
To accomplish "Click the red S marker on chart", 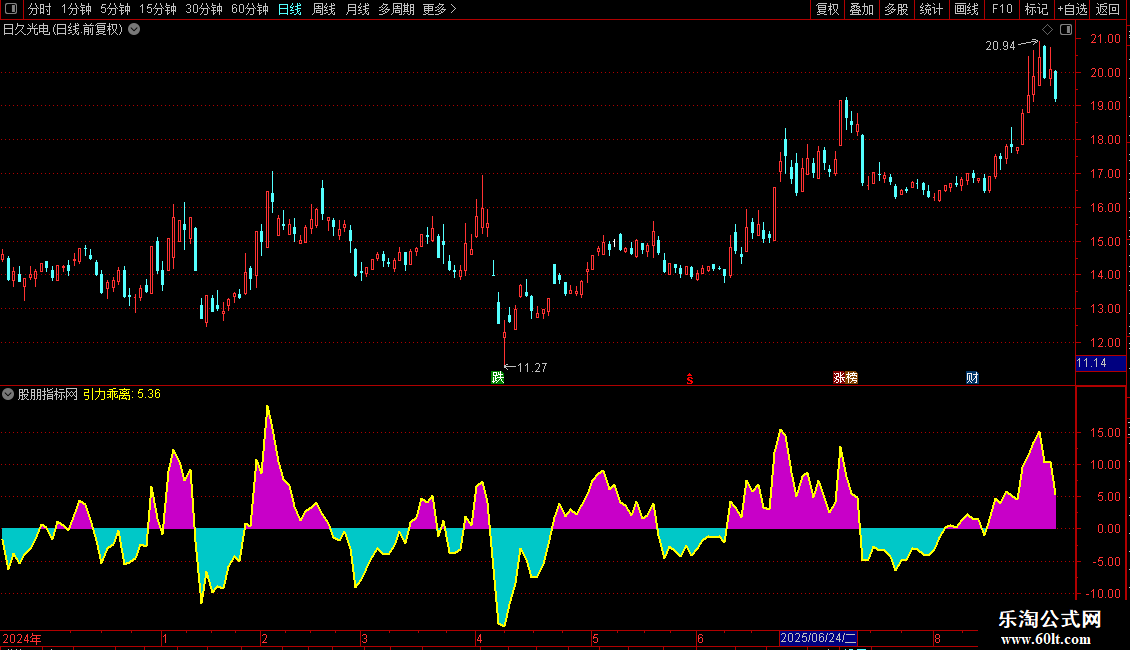I will 690,378.
